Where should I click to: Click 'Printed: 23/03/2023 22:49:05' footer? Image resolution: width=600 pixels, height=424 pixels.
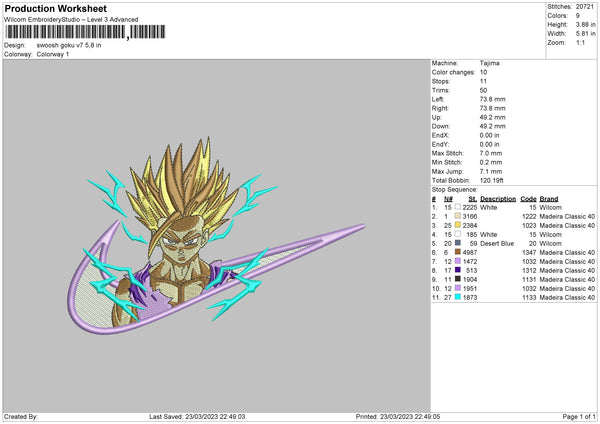click(398, 416)
